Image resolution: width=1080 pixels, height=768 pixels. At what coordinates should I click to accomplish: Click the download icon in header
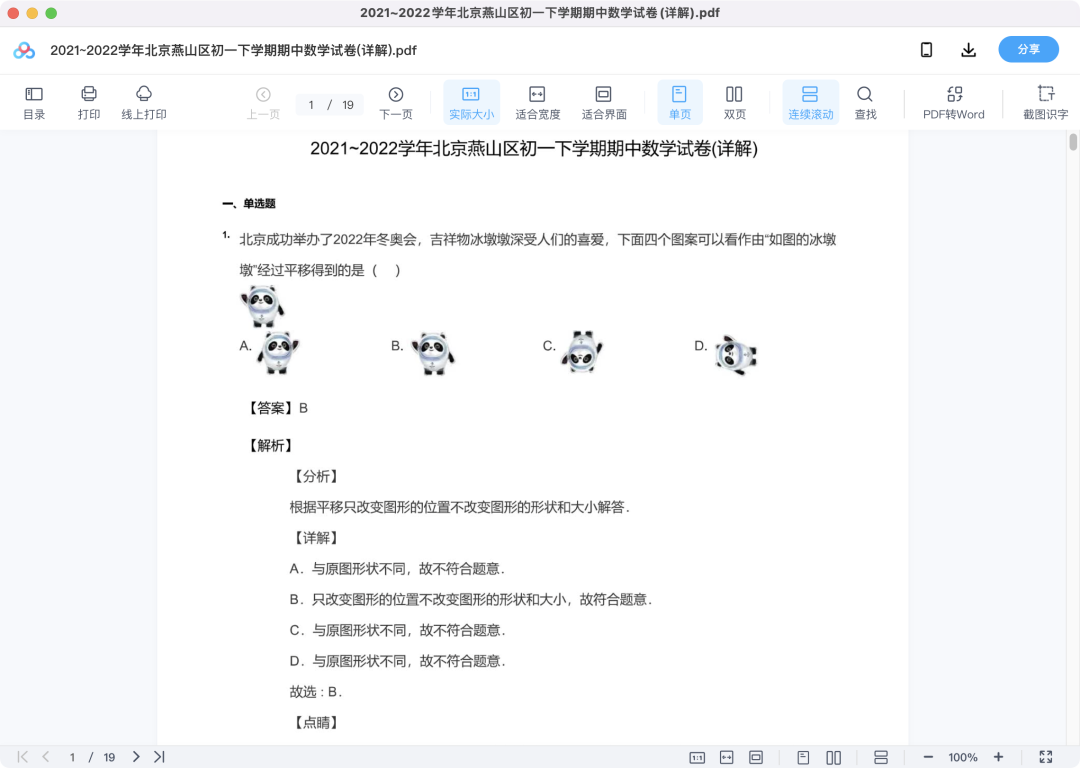coord(968,50)
